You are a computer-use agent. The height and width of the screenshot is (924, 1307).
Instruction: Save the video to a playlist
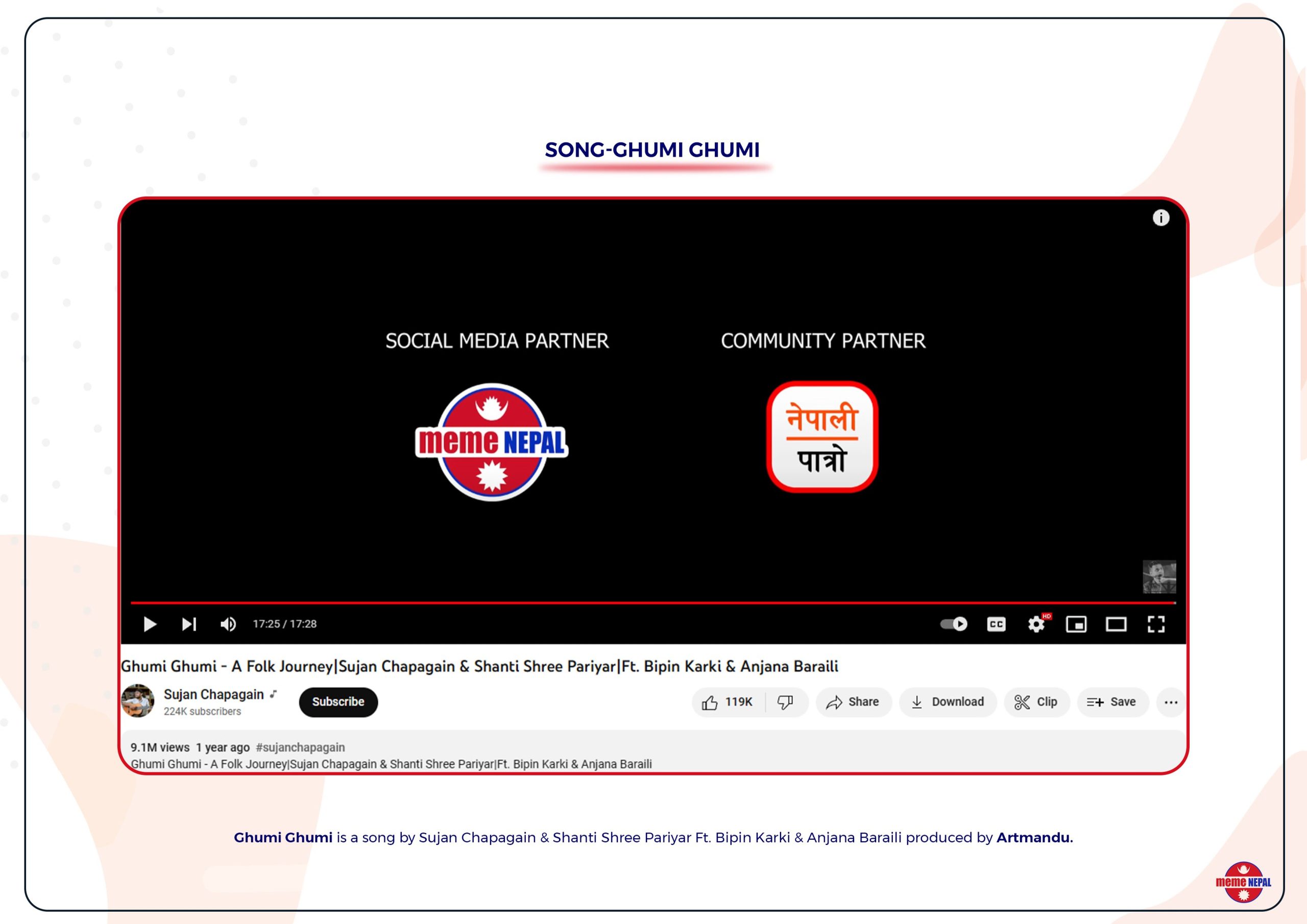[x=1112, y=702]
